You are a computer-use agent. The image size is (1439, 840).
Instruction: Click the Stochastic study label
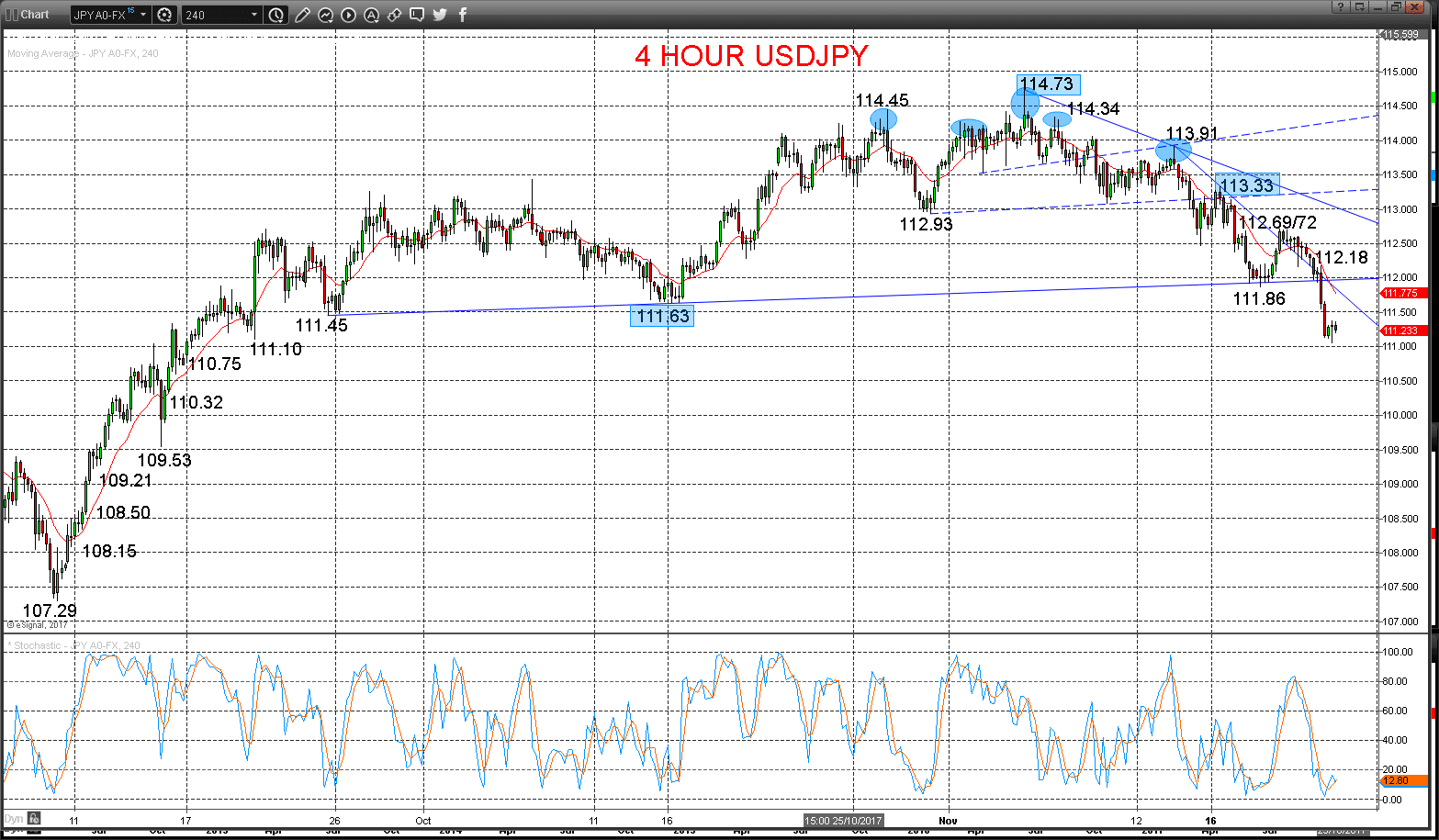tap(75, 645)
